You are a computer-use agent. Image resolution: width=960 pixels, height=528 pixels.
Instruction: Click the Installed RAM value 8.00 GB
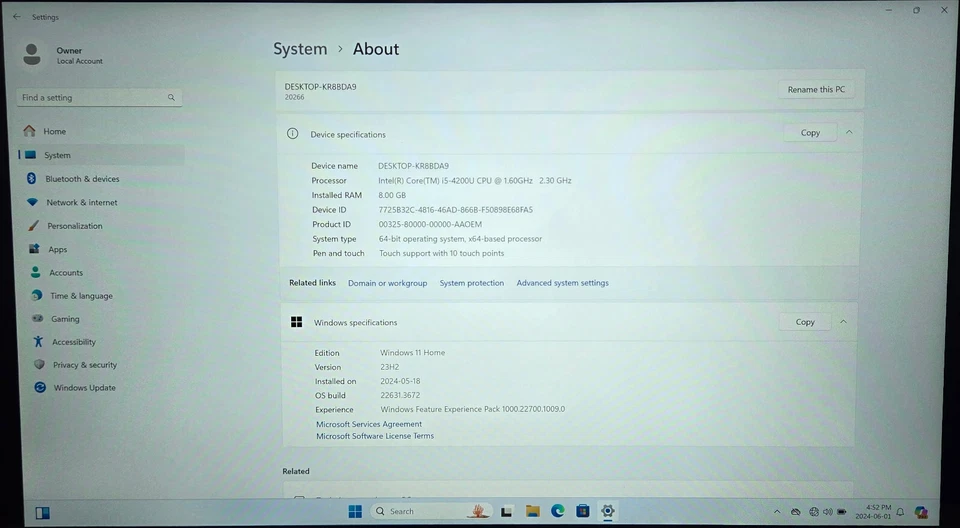392,195
